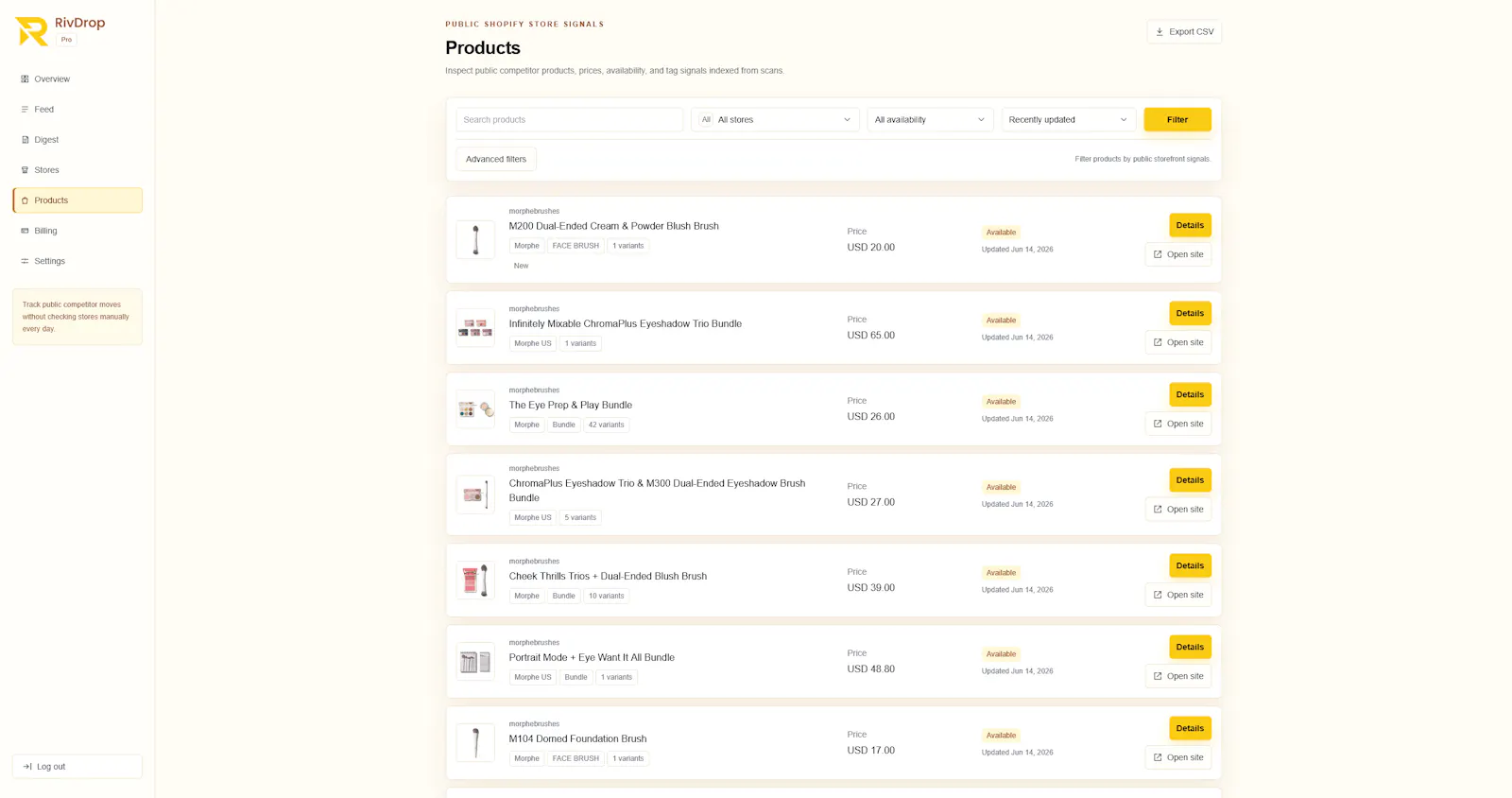Click the USD 17.00 price

coord(871,751)
